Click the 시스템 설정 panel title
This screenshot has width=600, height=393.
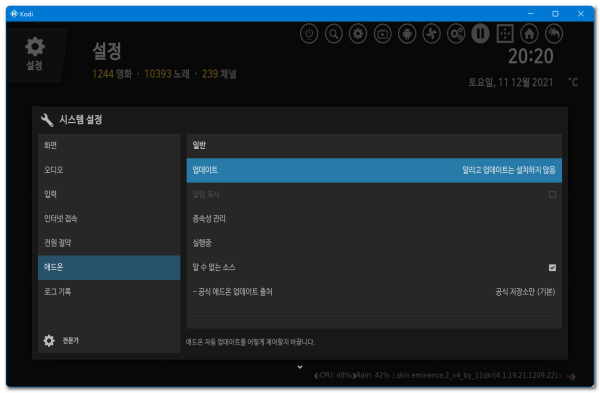(81, 120)
